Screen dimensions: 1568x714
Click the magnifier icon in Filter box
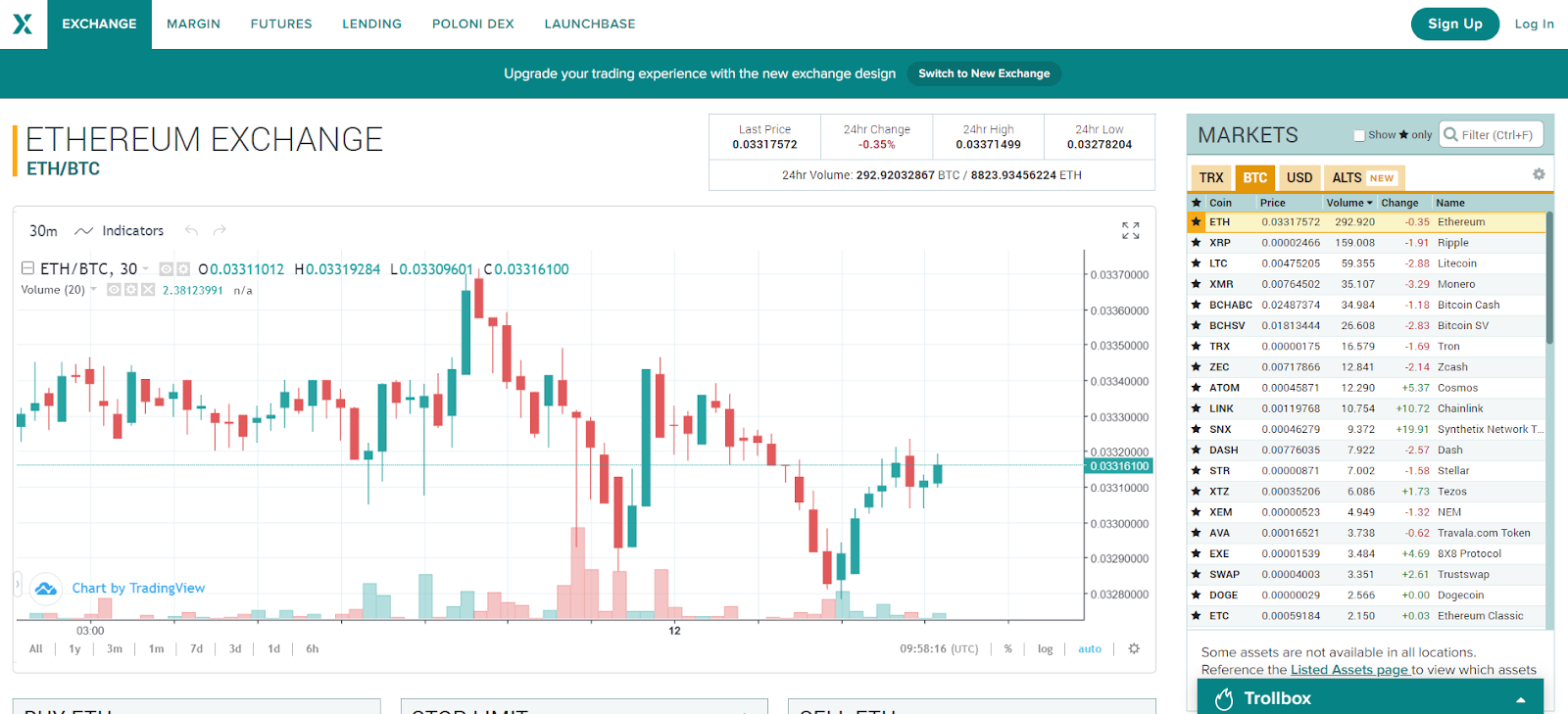[x=1450, y=134]
